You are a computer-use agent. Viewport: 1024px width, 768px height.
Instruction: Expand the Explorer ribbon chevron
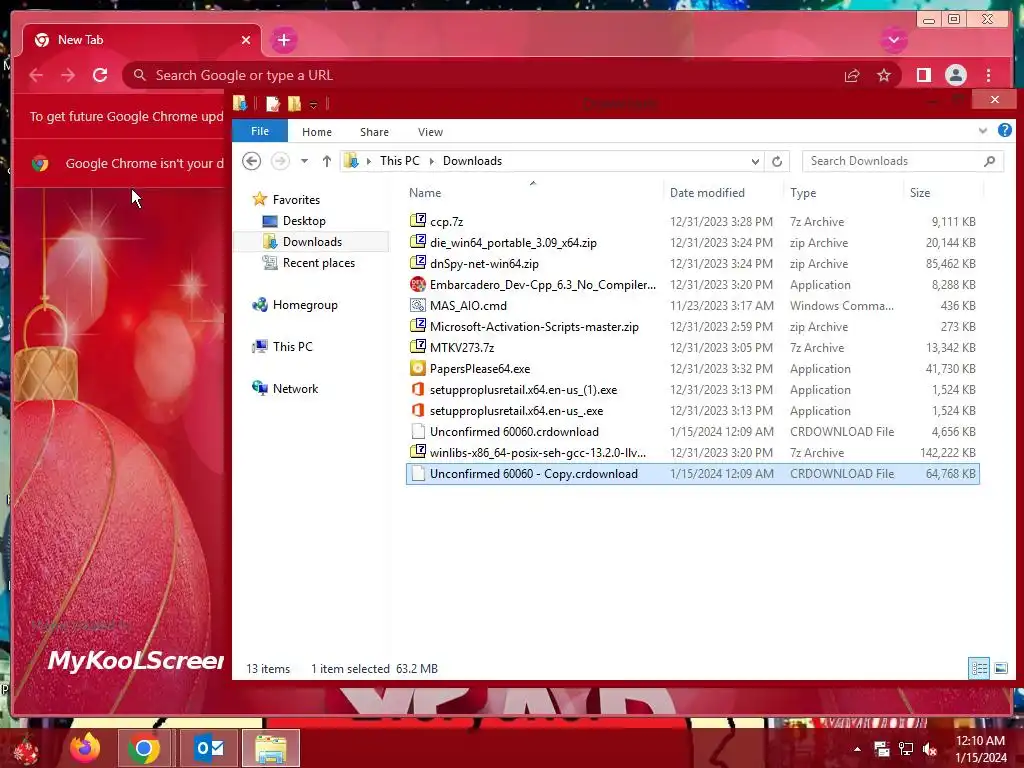[982, 131]
